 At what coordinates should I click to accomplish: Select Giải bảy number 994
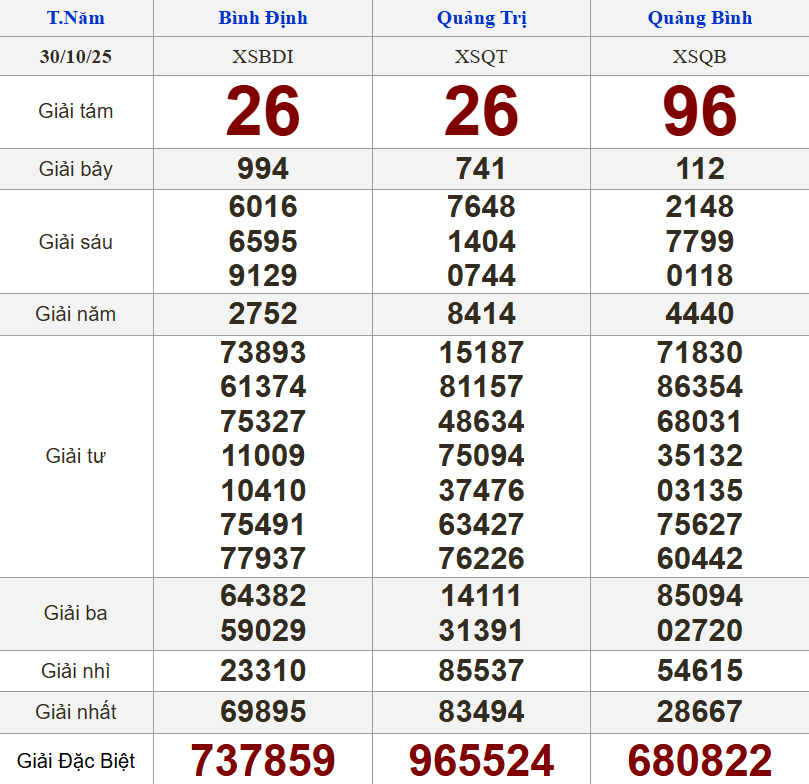coord(263,169)
